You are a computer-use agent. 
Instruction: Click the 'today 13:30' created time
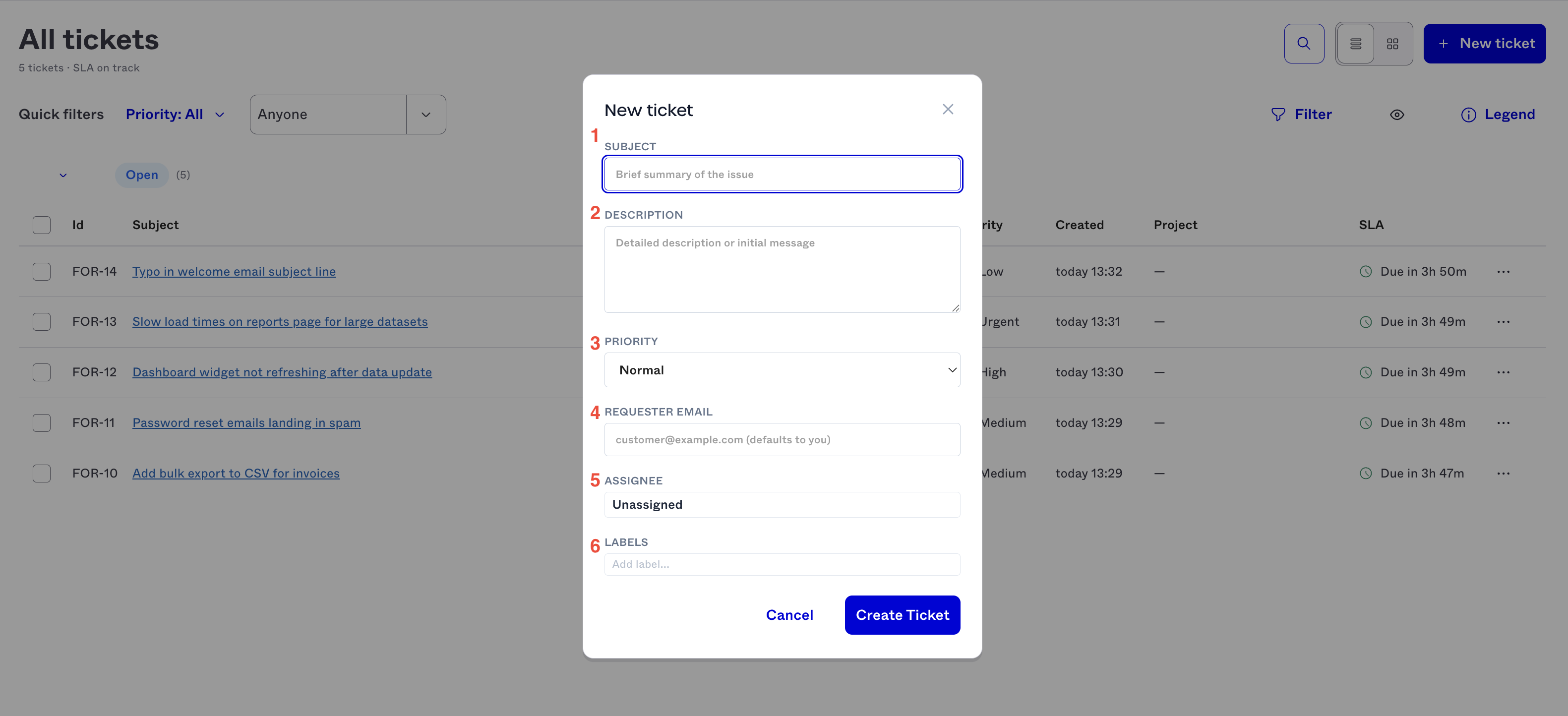coord(1089,372)
